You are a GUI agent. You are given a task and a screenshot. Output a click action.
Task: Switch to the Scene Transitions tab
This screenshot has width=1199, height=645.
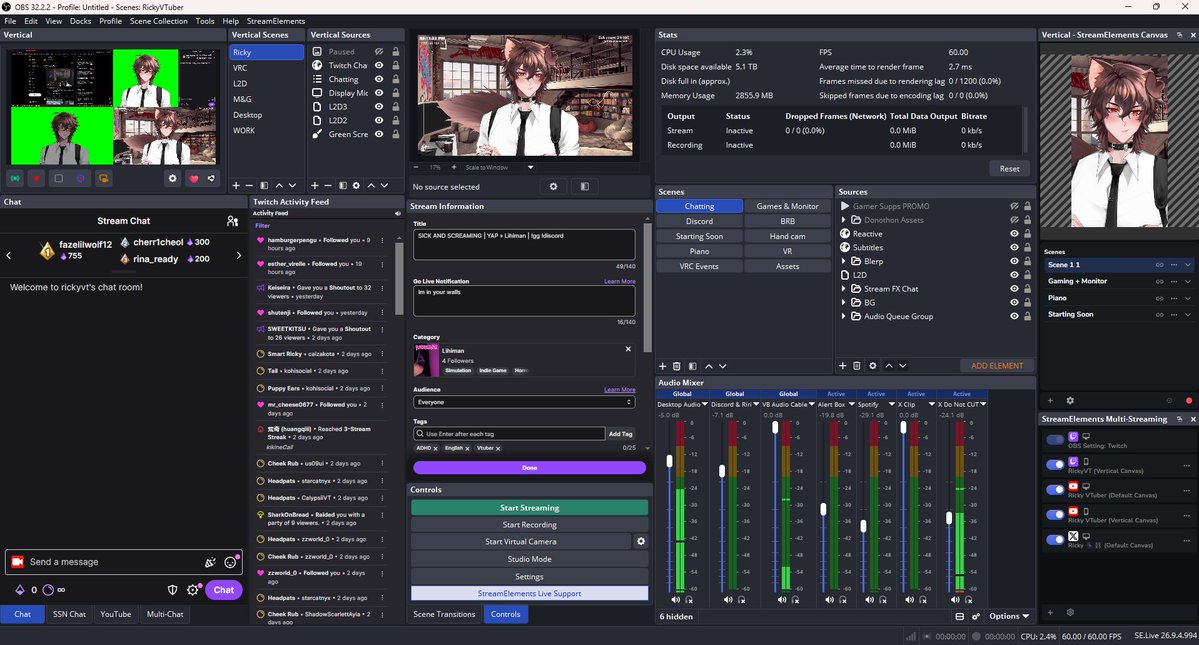point(444,614)
